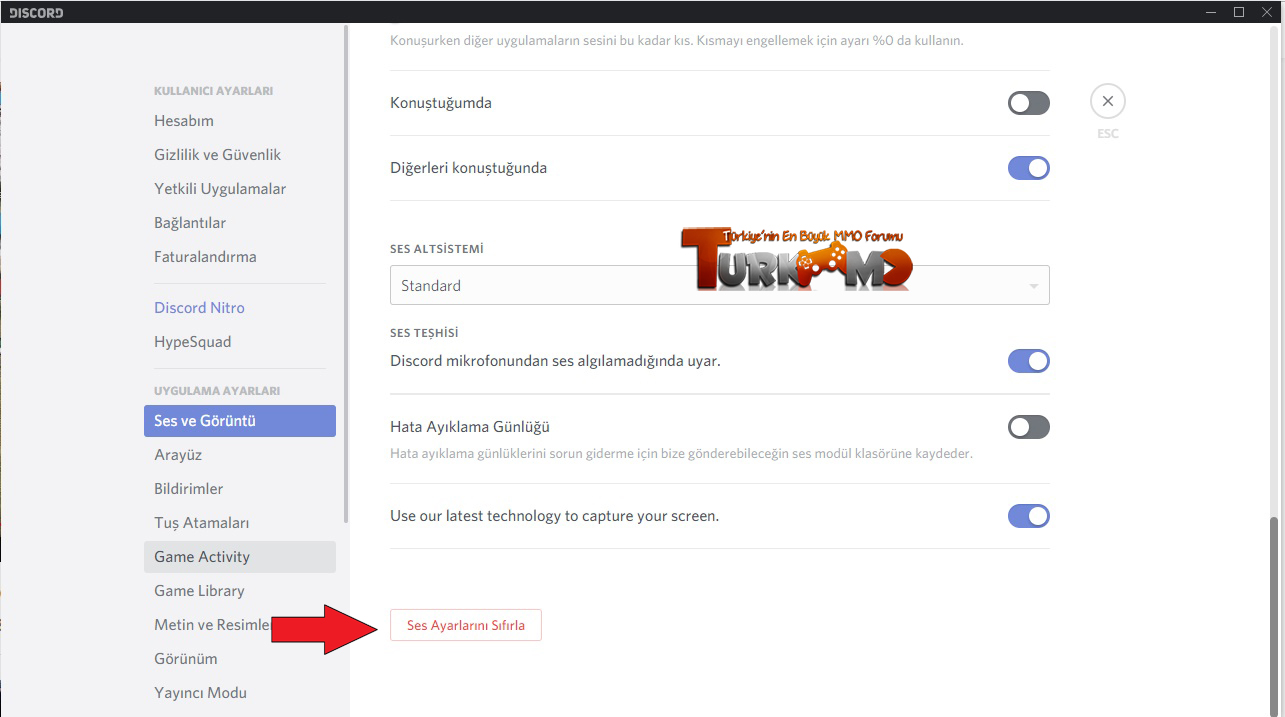
Task: Close settings with the ESC X icon
Action: coord(1107,101)
